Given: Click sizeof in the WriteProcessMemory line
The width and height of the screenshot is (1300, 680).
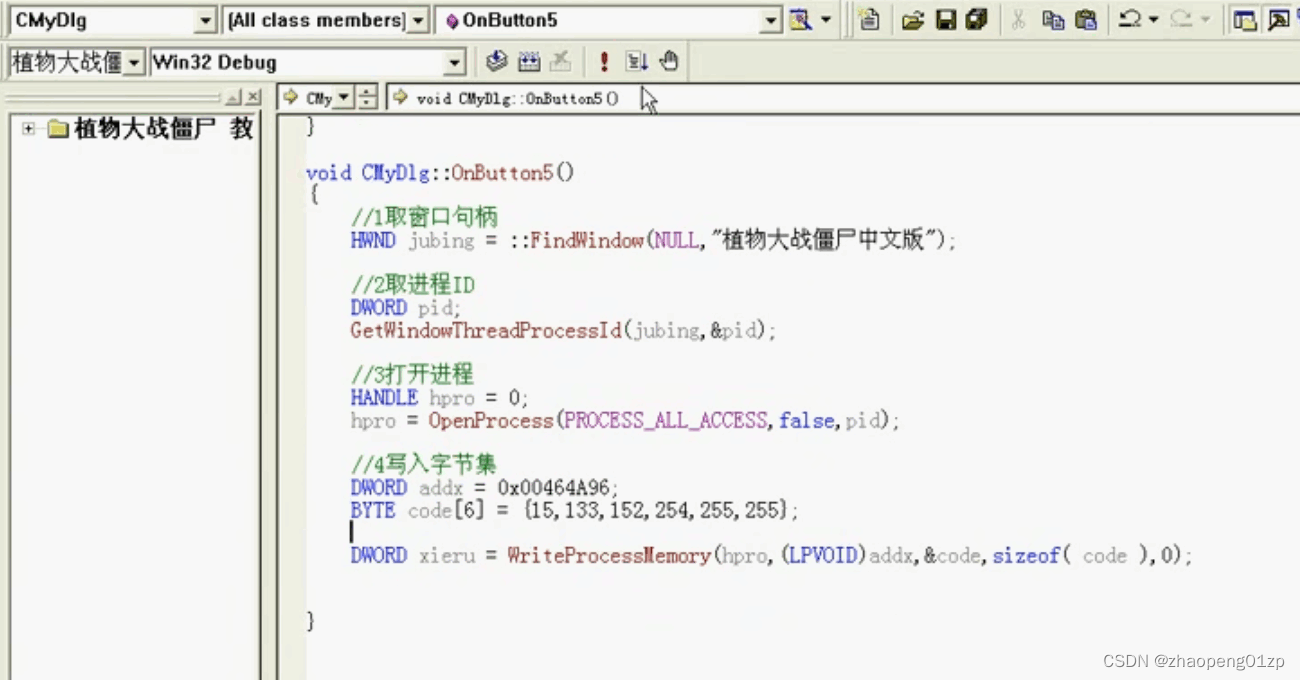Looking at the screenshot, I should 1026,555.
